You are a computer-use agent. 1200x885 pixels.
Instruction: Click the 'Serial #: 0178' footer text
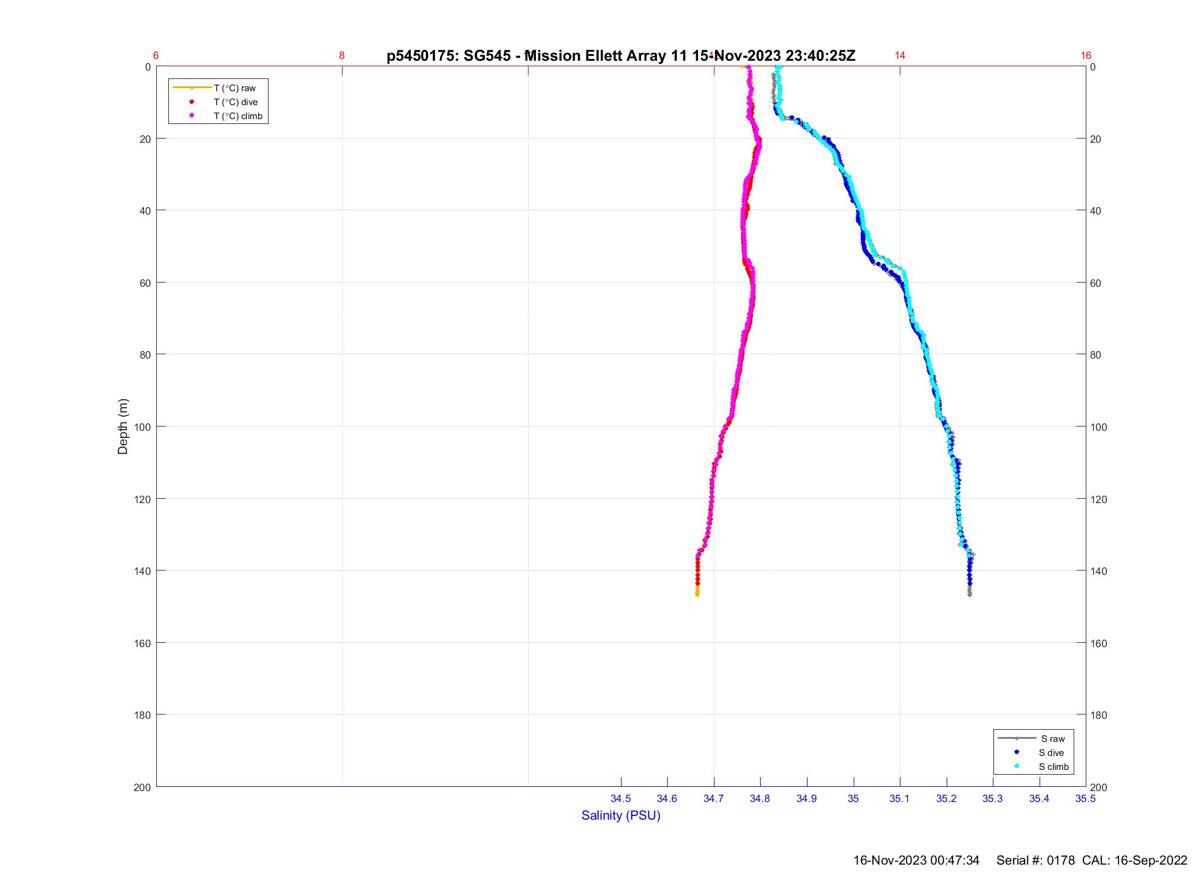point(1035,860)
